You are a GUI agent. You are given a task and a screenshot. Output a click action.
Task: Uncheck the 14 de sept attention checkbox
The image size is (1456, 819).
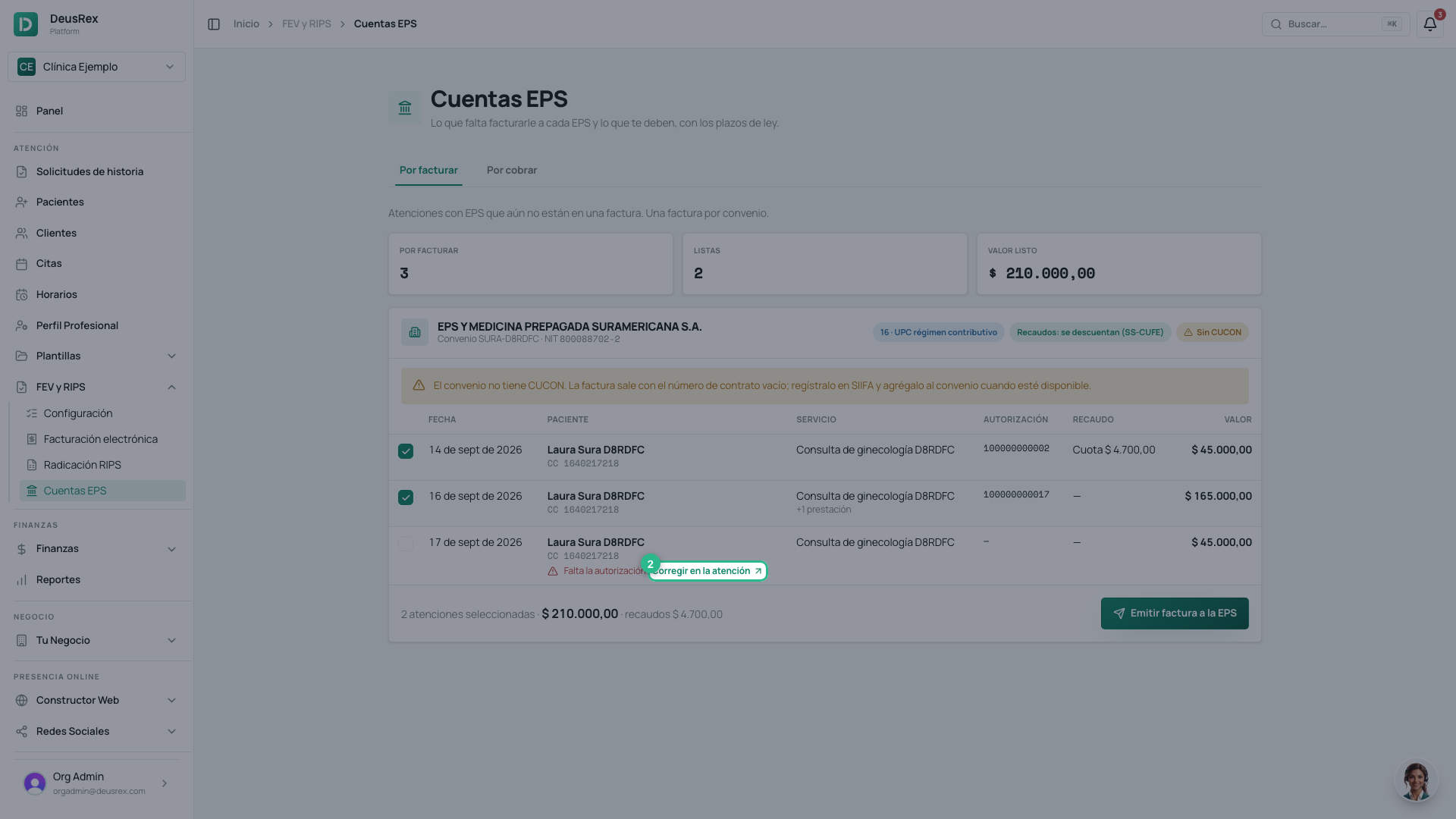406,451
